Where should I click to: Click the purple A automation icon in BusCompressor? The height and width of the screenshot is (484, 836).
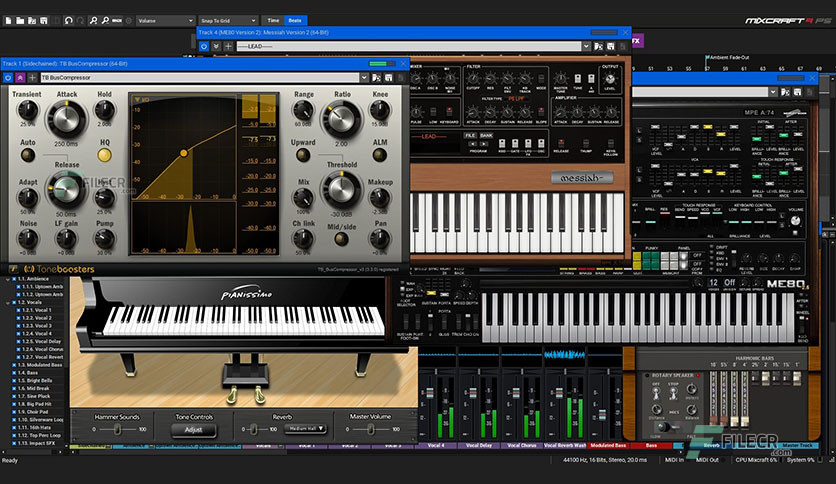pos(20,78)
